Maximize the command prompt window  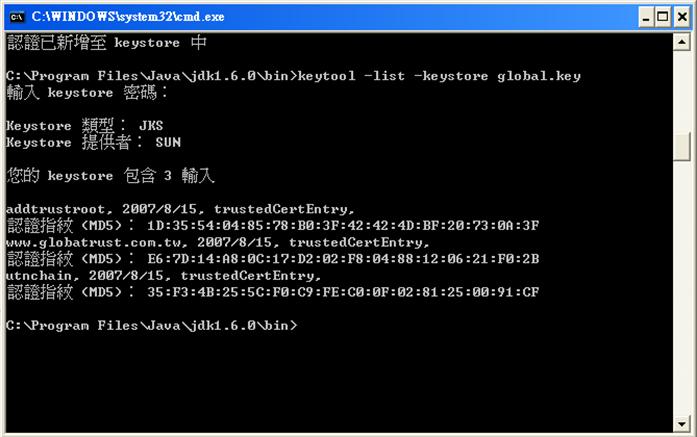[663, 17]
